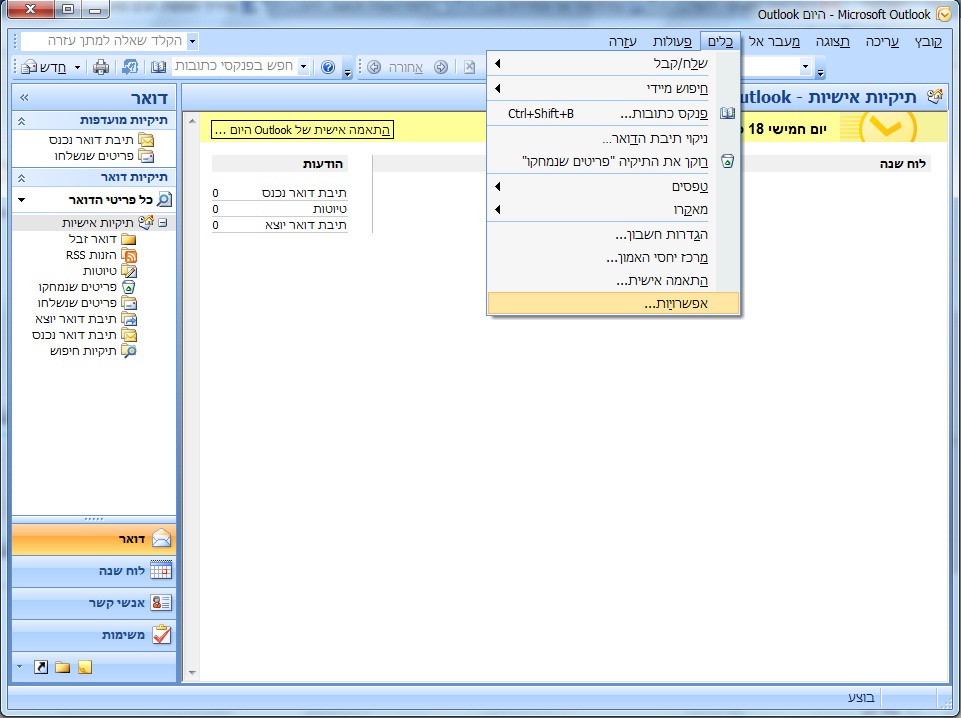The image size is (961, 718).
Task: Click the Forward navigation arrow icon
Action: pos(441,67)
